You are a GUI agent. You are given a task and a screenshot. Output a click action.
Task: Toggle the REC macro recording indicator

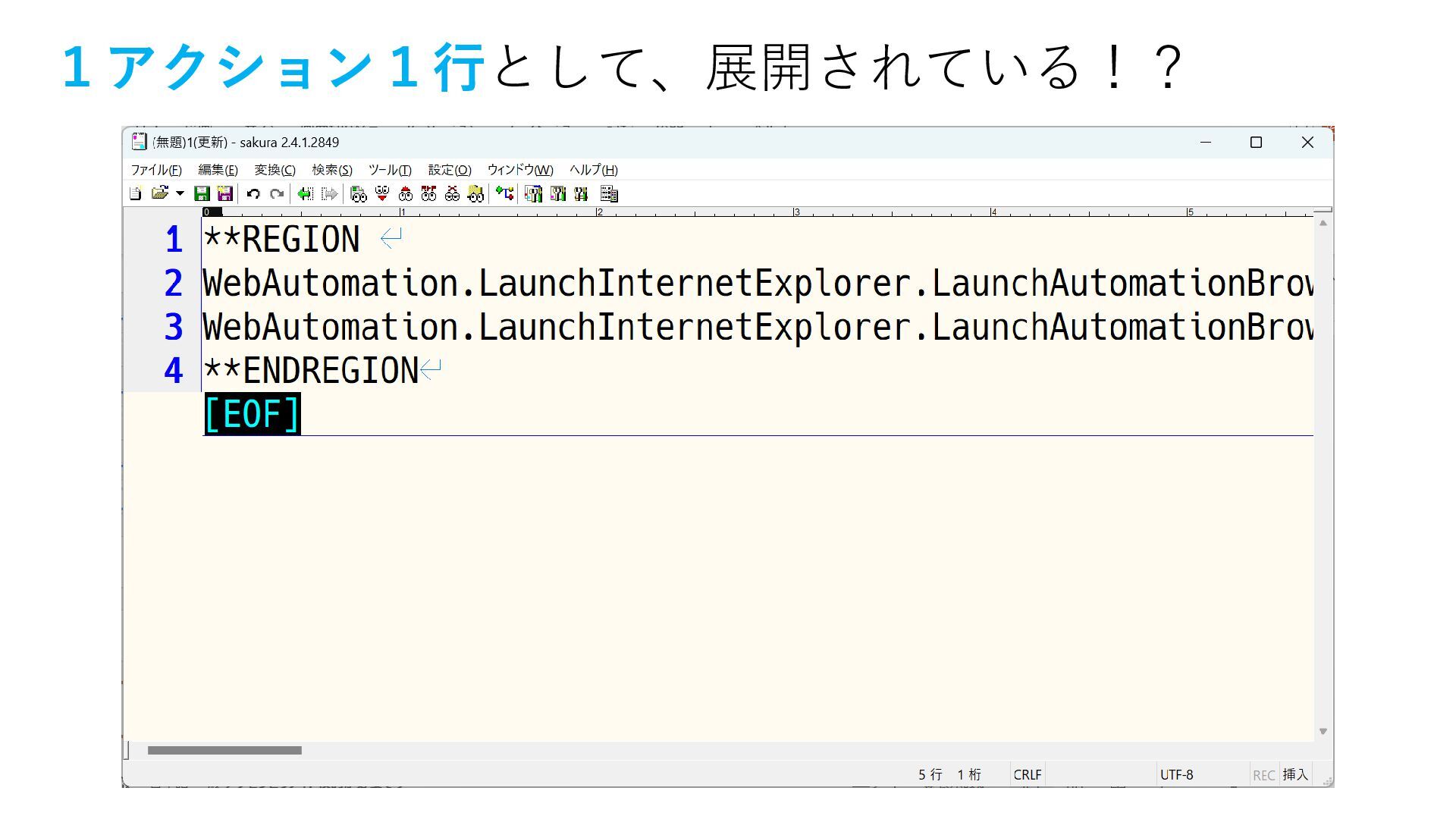click(x=1263, y=775)
